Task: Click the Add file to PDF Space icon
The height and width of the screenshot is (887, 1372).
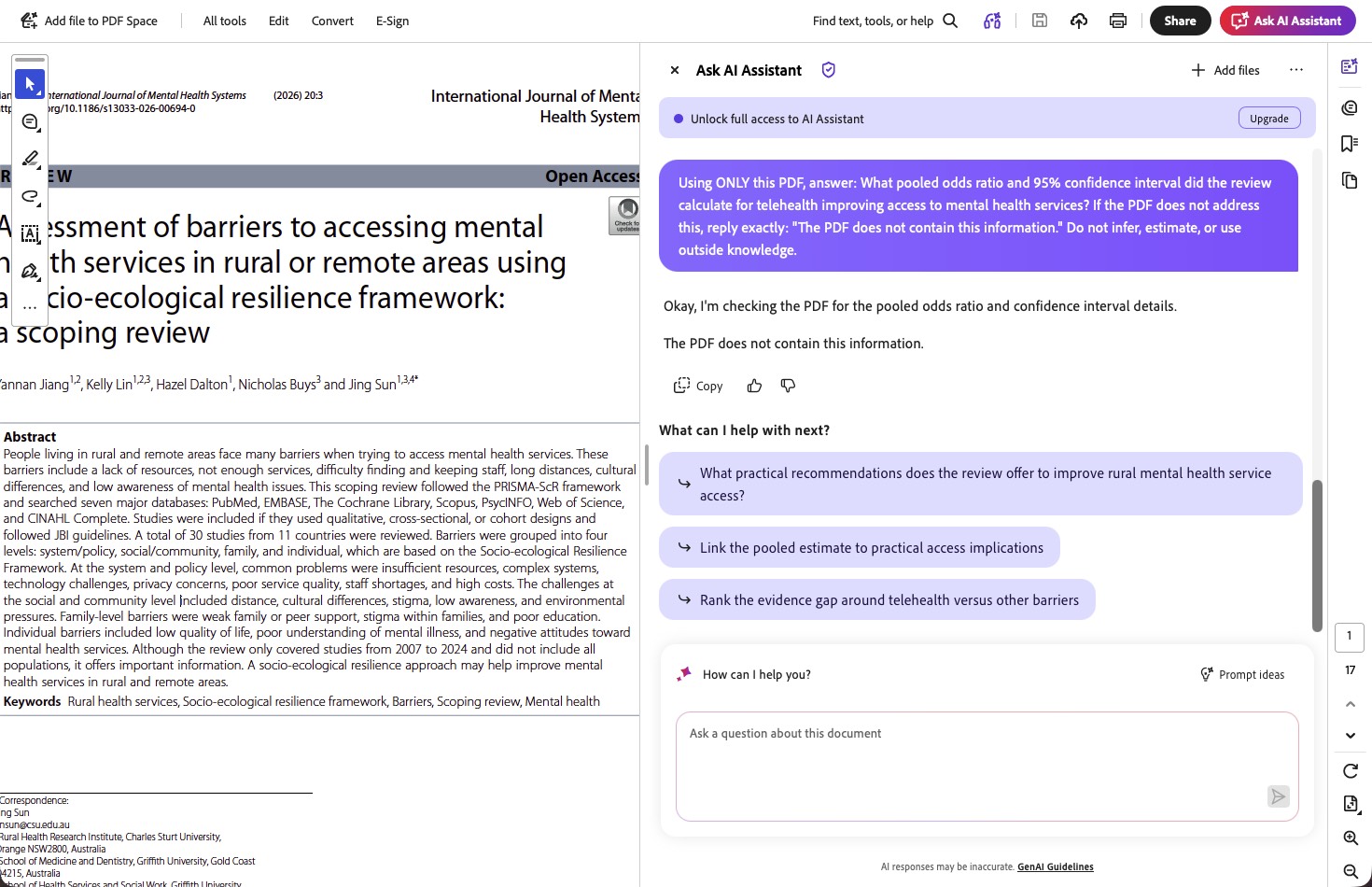Action: (x=29, y=21)
